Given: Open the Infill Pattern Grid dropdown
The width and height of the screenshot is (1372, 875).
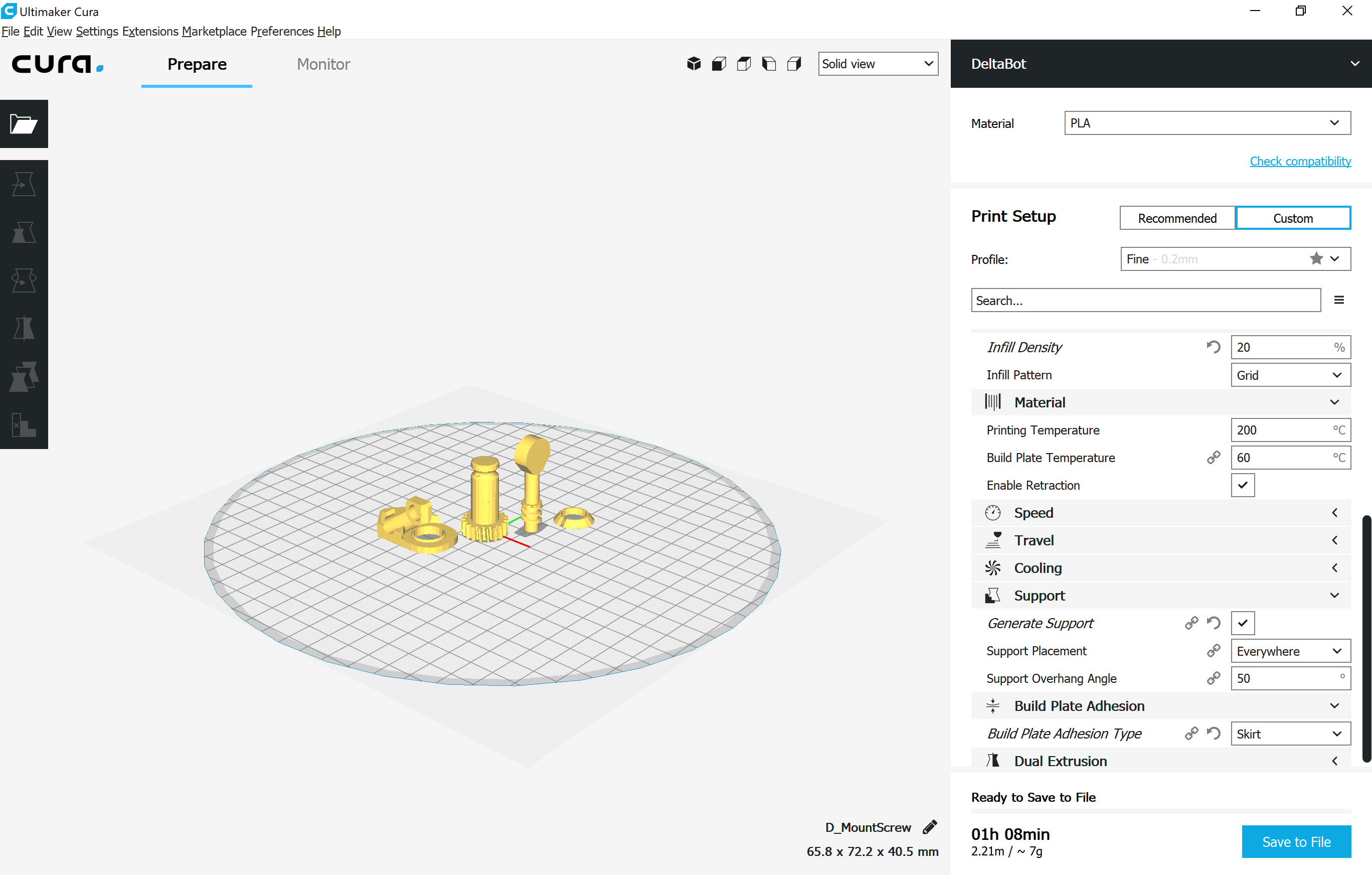Looking at the screenshot, I should [x=1290, y=375].
